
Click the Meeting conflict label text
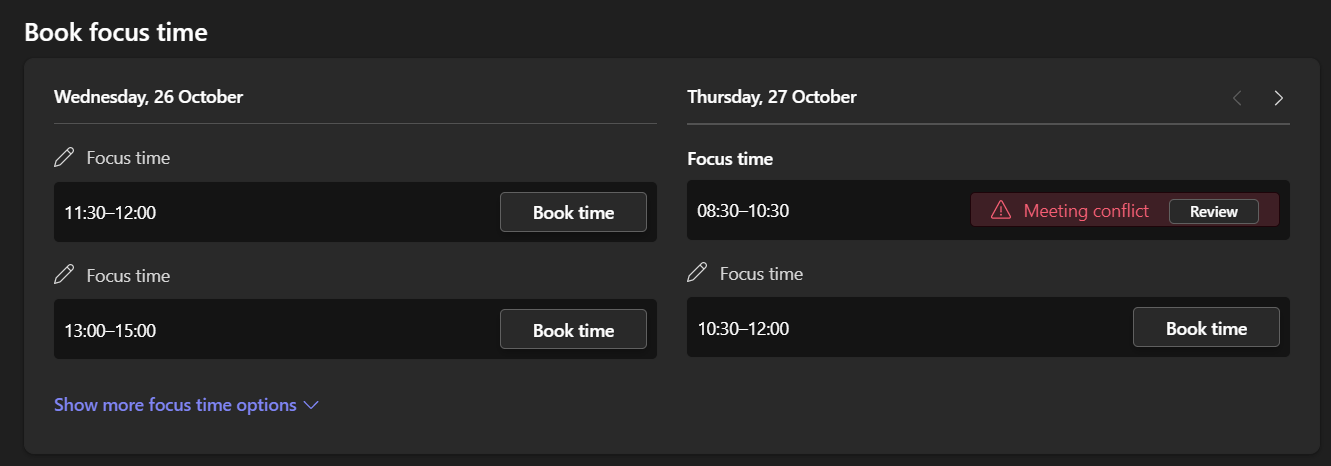(x=1086, y=211)
